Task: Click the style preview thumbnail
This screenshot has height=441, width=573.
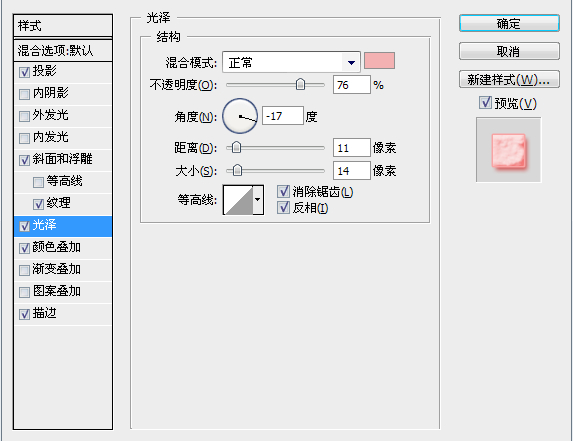Action: click(508, 150)
